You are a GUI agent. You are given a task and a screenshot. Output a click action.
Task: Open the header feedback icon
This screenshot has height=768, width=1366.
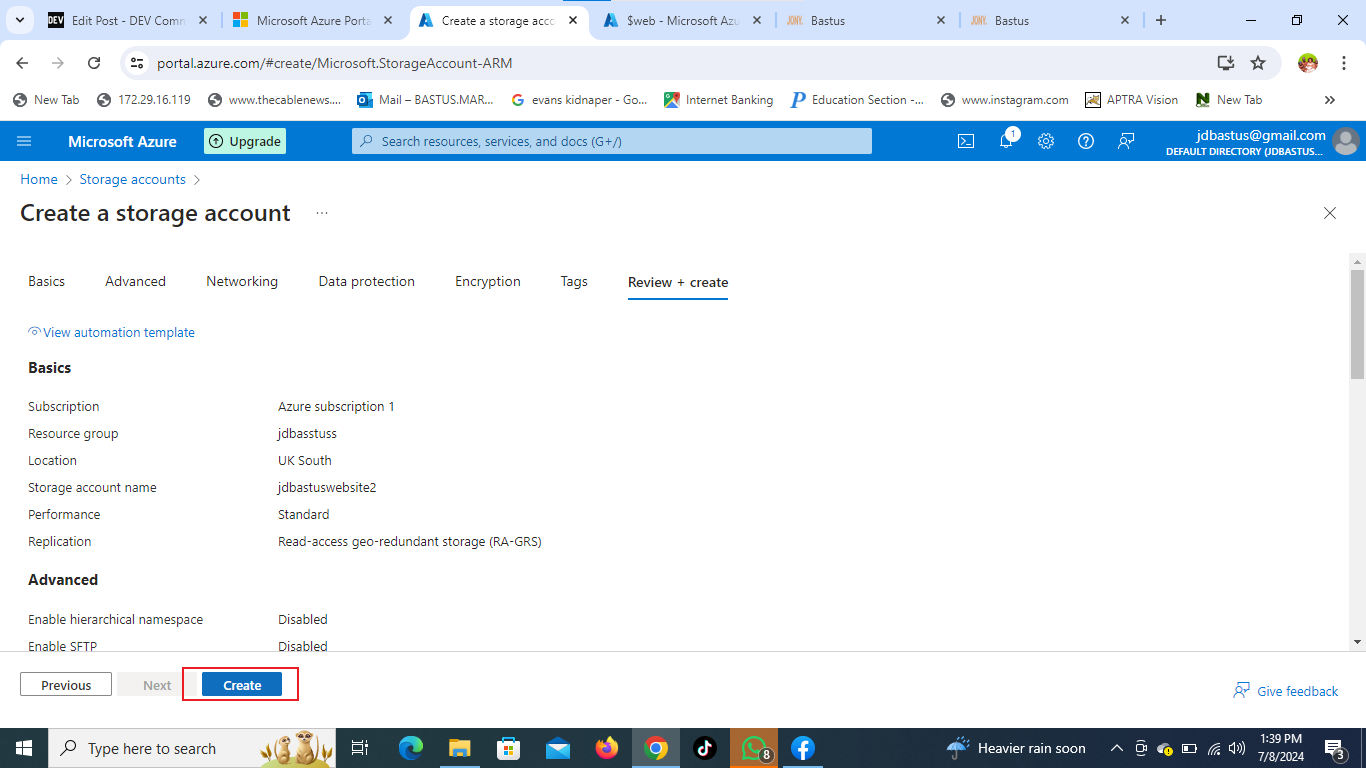pos(1126,141)
